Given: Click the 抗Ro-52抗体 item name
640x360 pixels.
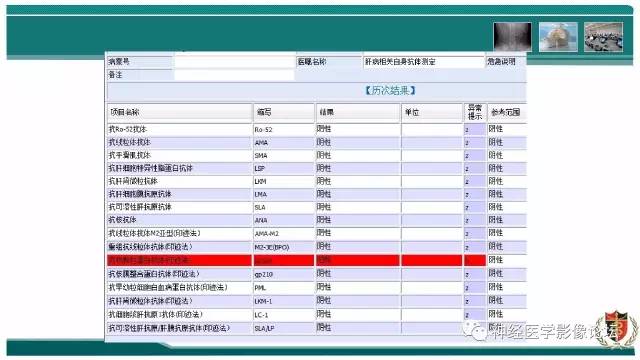Looking at the screenshot, I should coord(127,129).
